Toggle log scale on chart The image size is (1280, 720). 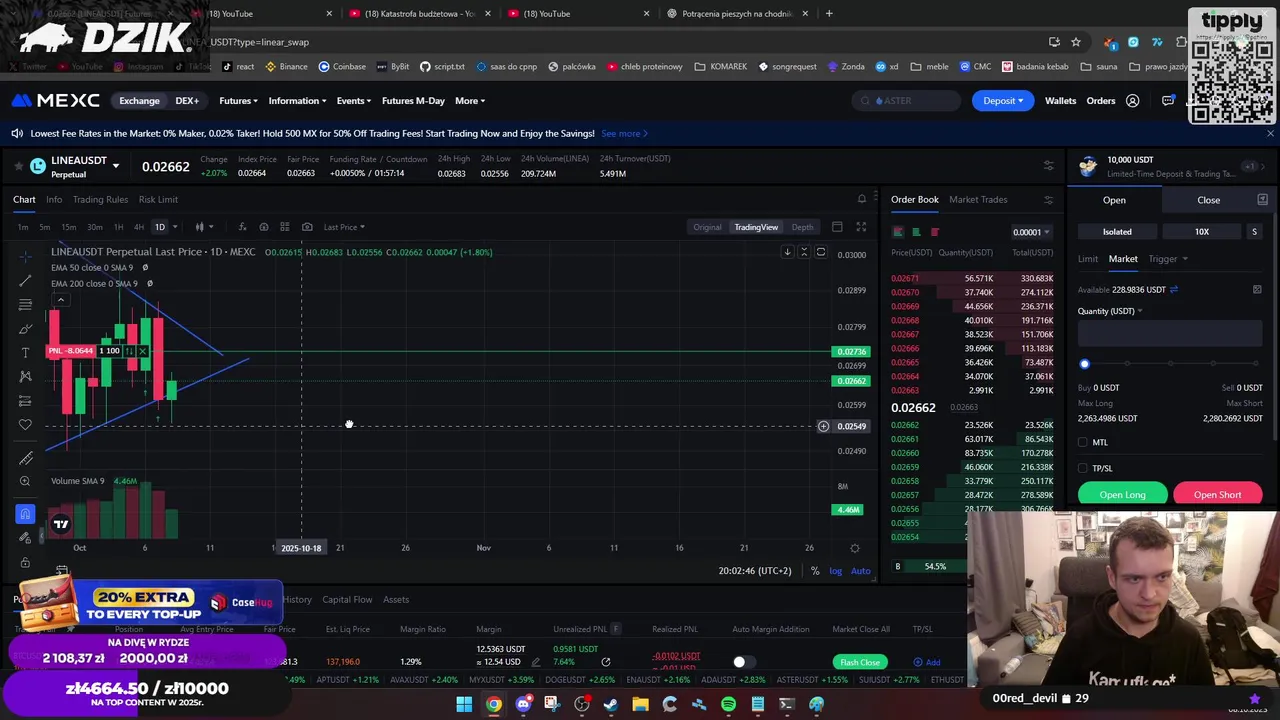click(836, 571)
